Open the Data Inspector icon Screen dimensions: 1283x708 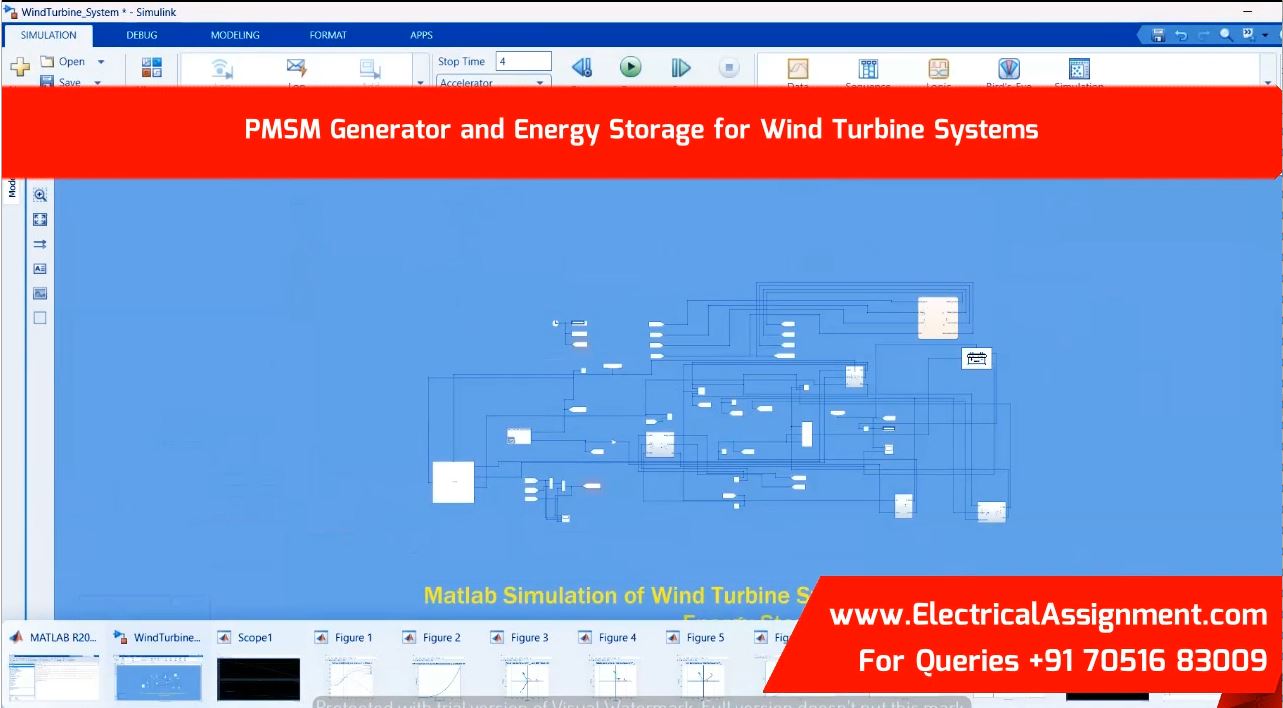pos(798,69)
